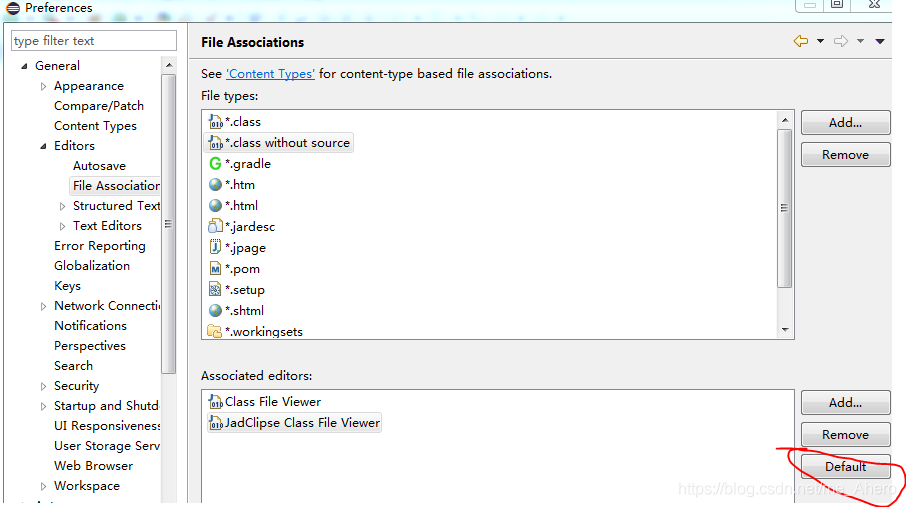Open the forward history dropdown arrow
906x507 pixels.
tap(861, 41)
